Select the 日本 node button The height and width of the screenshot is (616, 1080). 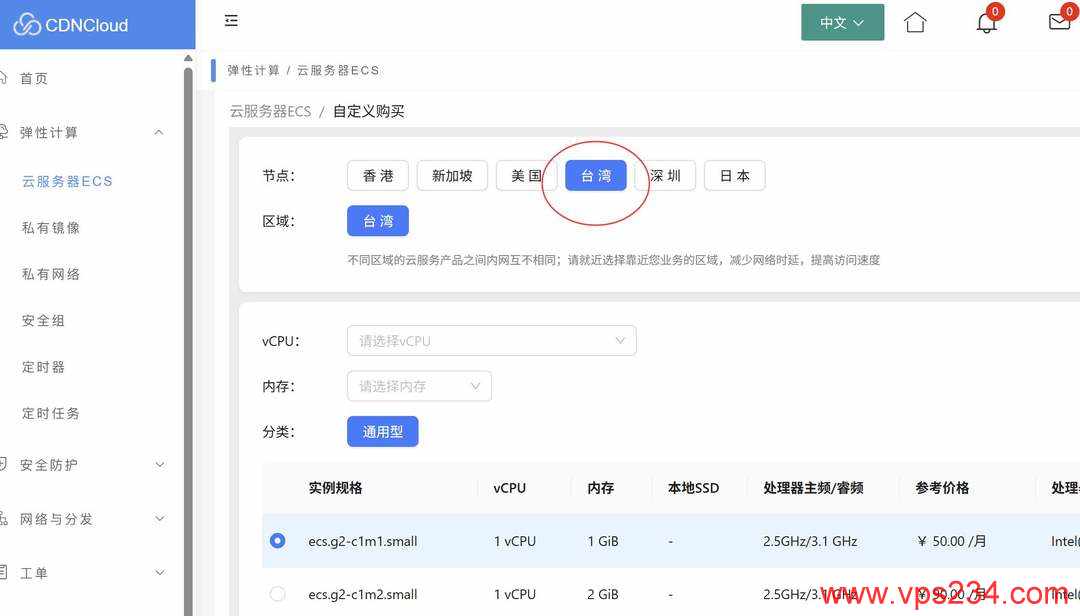[x=734, y=176]
